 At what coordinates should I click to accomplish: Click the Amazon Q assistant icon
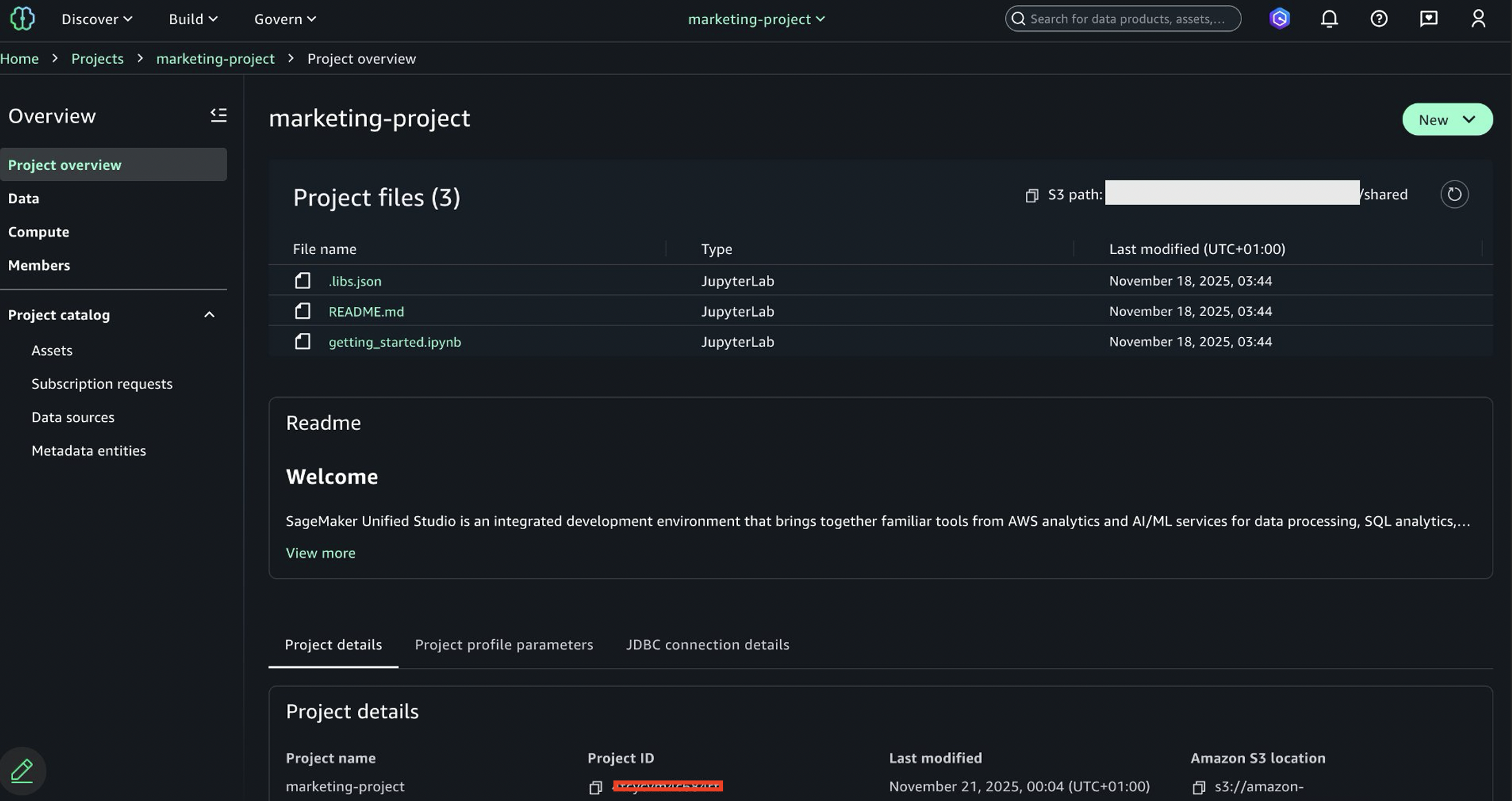pos(1279,19)
